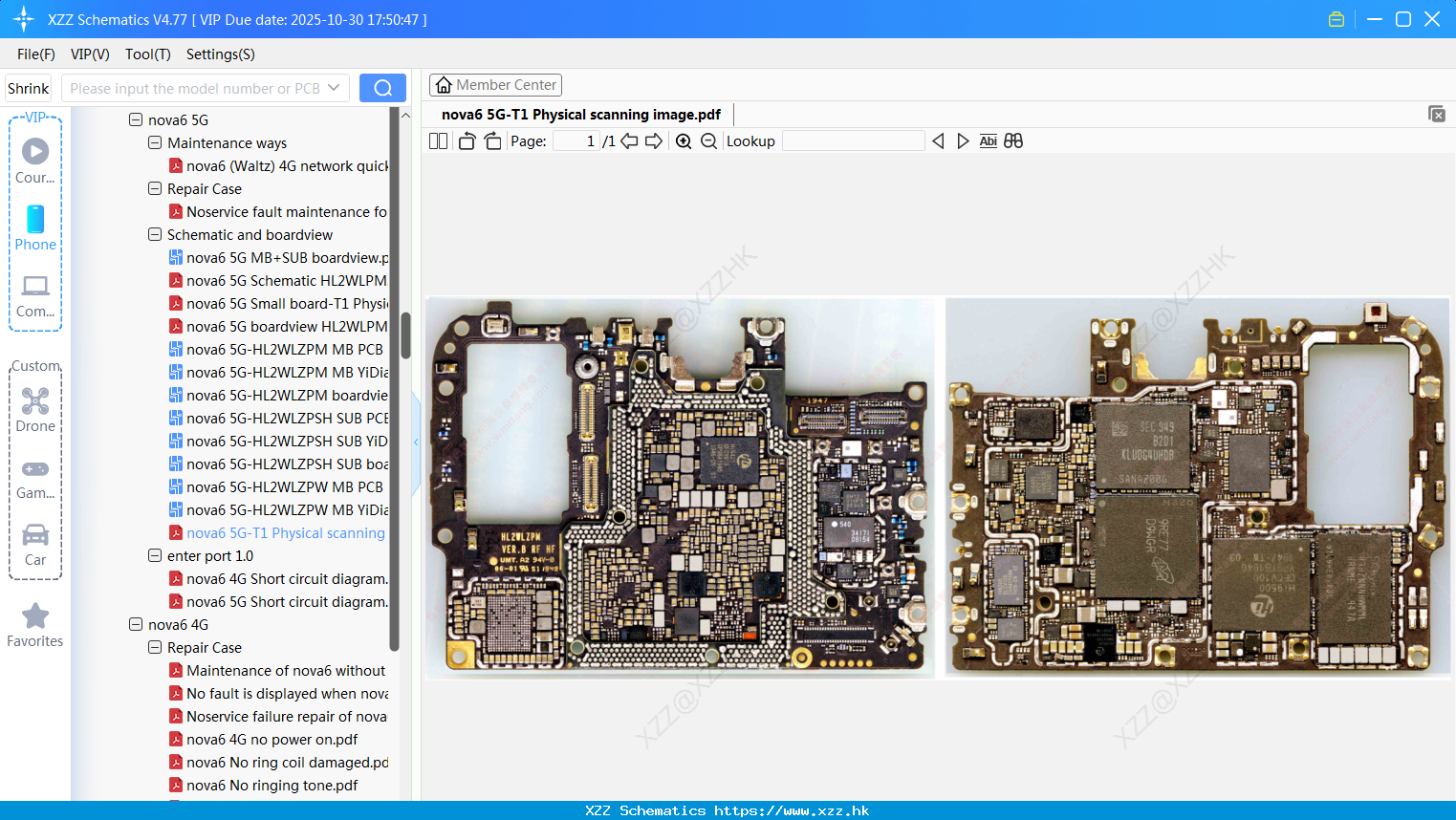This screenshot has width=1456, height=820.
Task: Click the page number field
Action: (576, 140)
